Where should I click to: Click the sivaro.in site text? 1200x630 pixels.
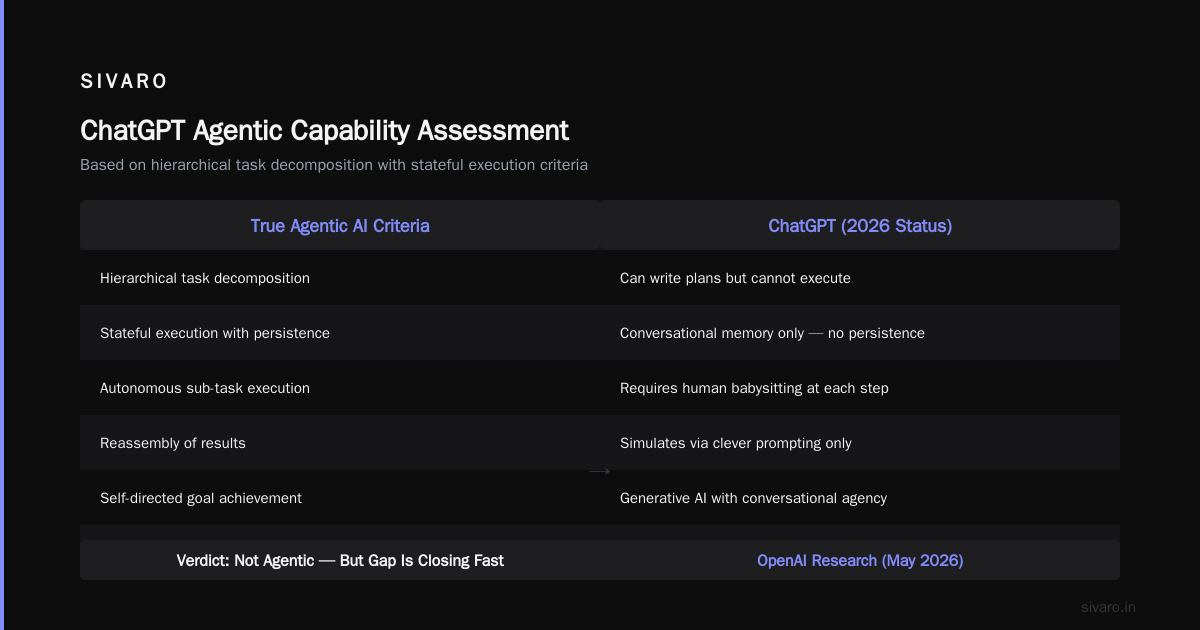pos(1108,607)
